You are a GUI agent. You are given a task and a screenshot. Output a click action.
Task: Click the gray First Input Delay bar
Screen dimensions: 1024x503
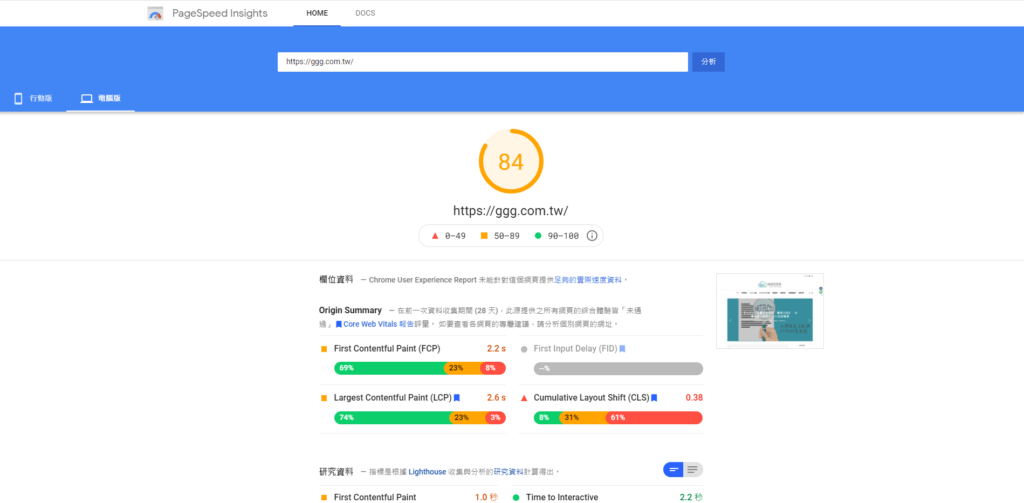pyautogui.click(x=618, y=368)
